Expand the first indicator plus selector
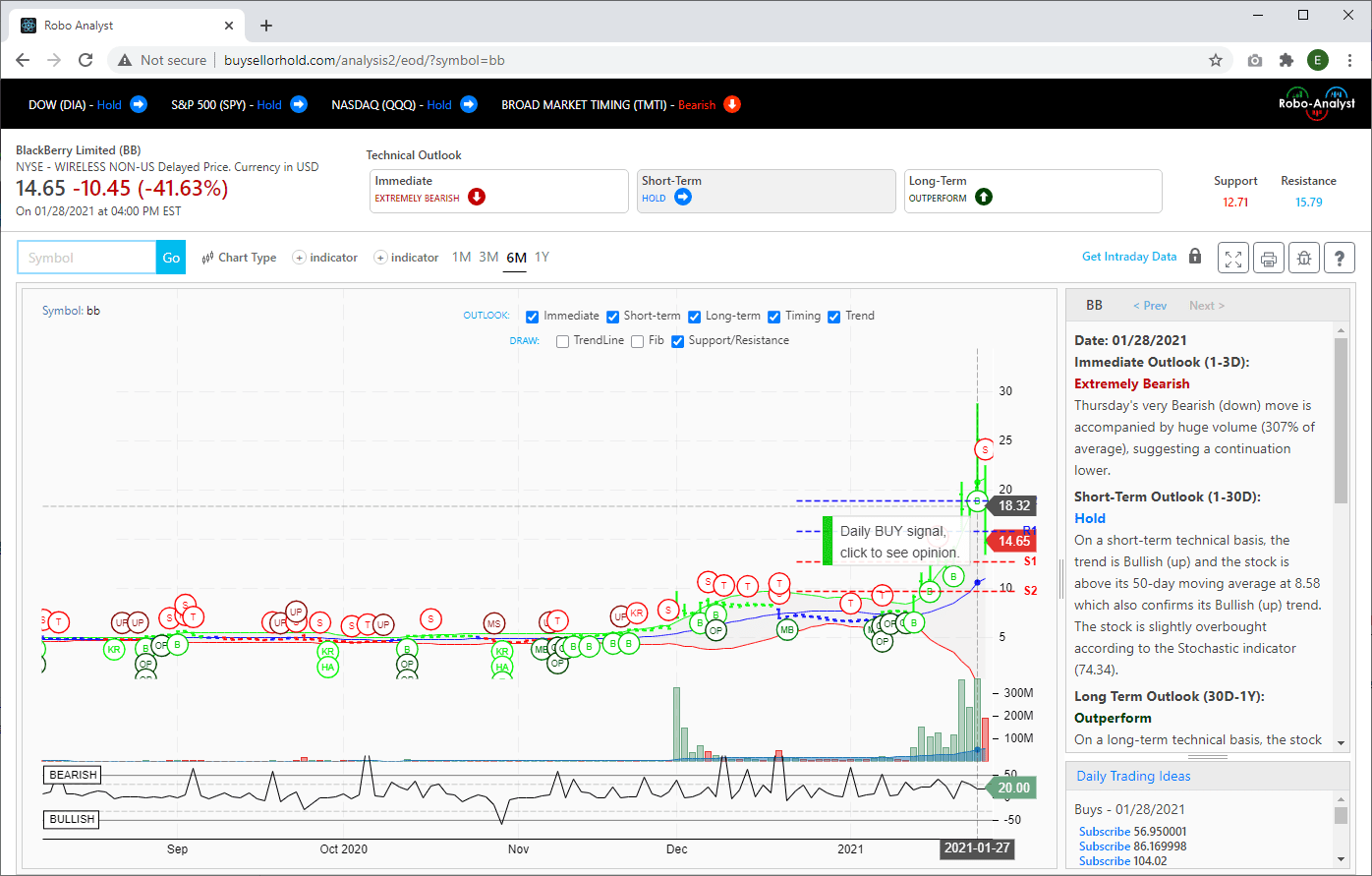The height and width of the screenshot is (876, 1372). click(x=325, y=258)
